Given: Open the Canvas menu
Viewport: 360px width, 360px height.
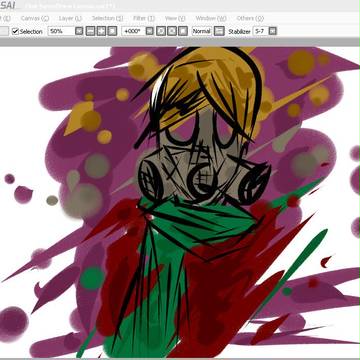Looking at the screenshot, I should (x=35, y=18).
